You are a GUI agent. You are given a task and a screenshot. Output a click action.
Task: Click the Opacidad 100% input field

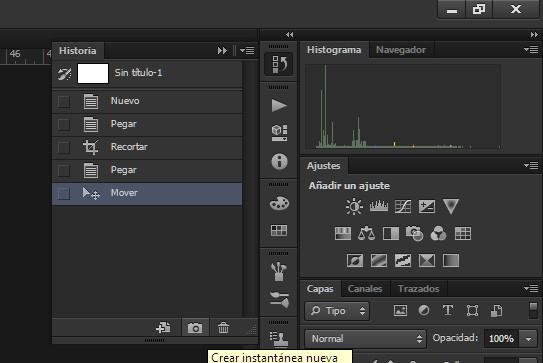pyautogui.click(x=501, y=338)
